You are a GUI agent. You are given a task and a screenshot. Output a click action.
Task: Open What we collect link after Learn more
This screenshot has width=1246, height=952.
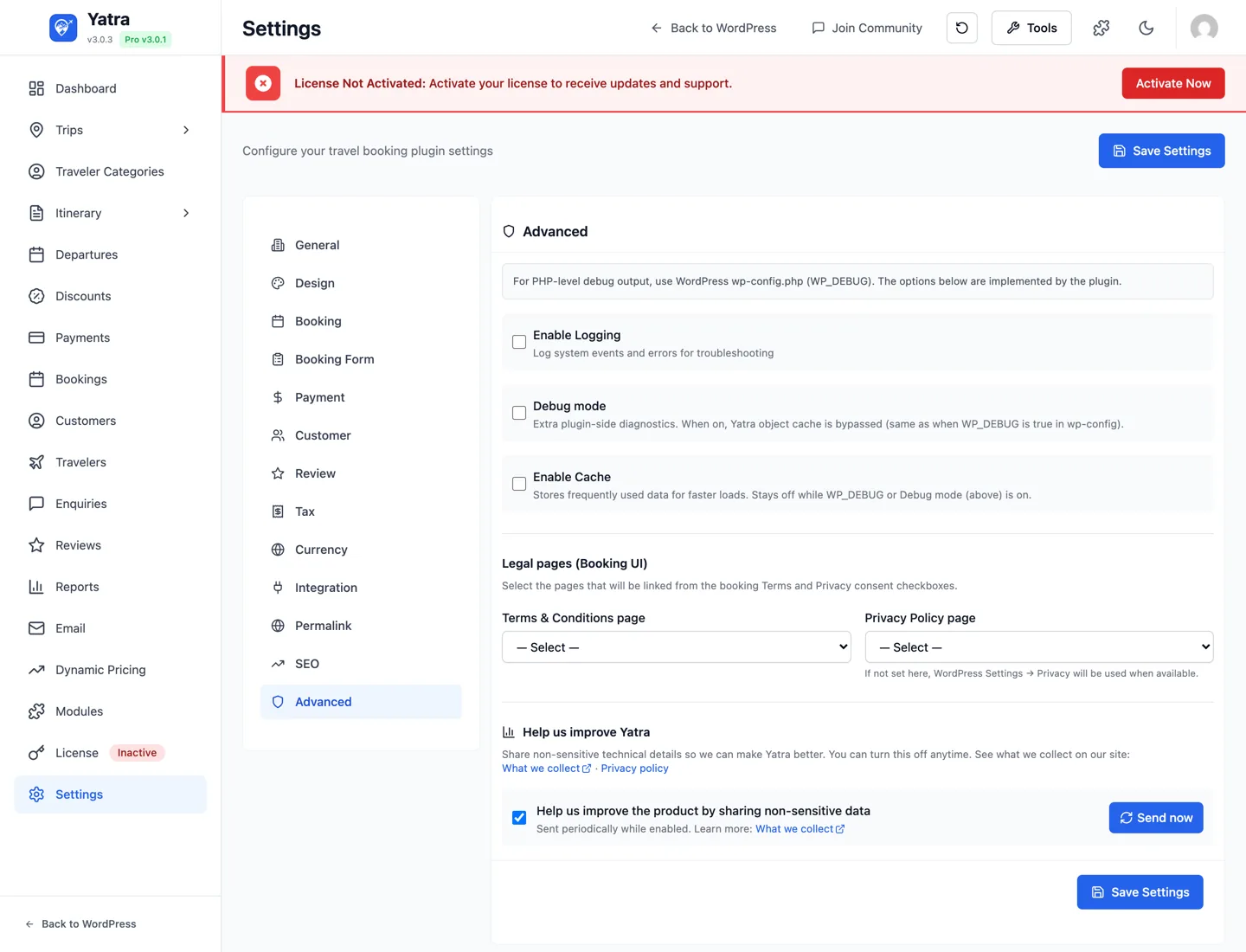click(x=800, y=829)
